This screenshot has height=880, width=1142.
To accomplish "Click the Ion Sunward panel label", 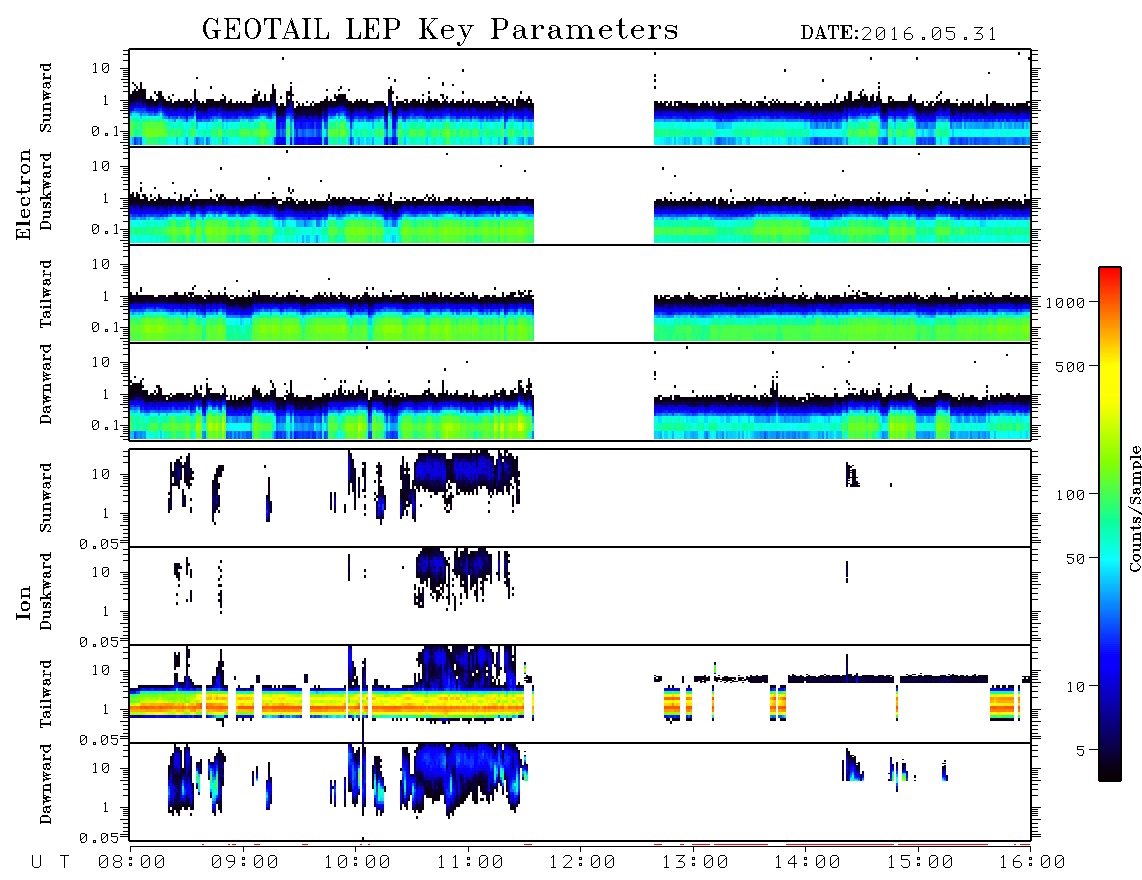I will point(46,498).
